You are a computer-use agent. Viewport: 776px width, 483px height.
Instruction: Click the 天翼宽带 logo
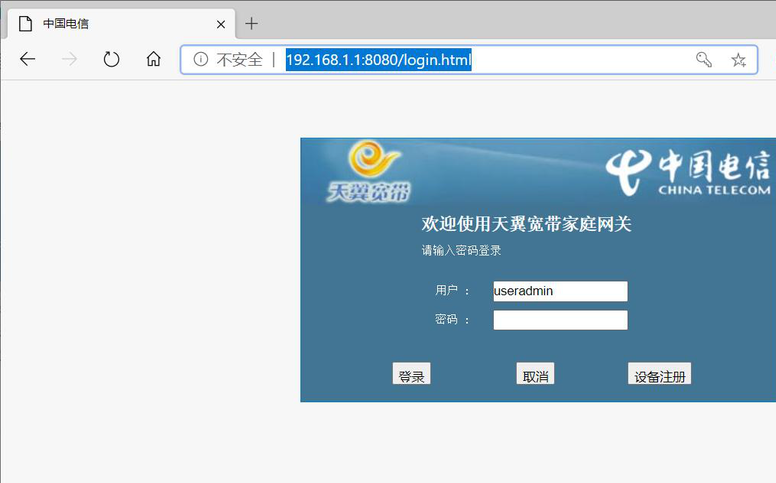(368, 171)
